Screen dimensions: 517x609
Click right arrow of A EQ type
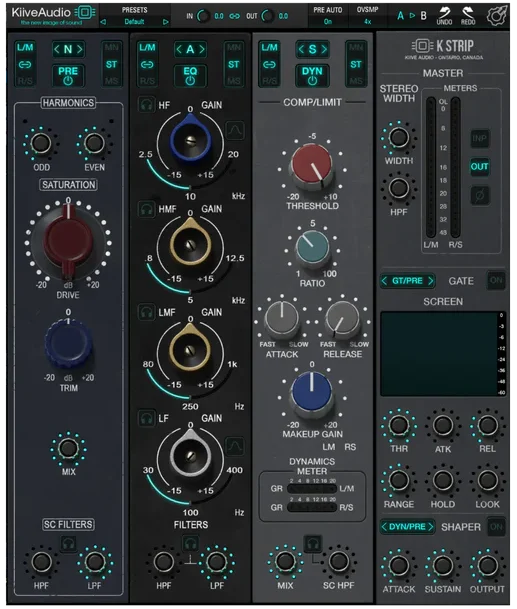pos(202,49)
